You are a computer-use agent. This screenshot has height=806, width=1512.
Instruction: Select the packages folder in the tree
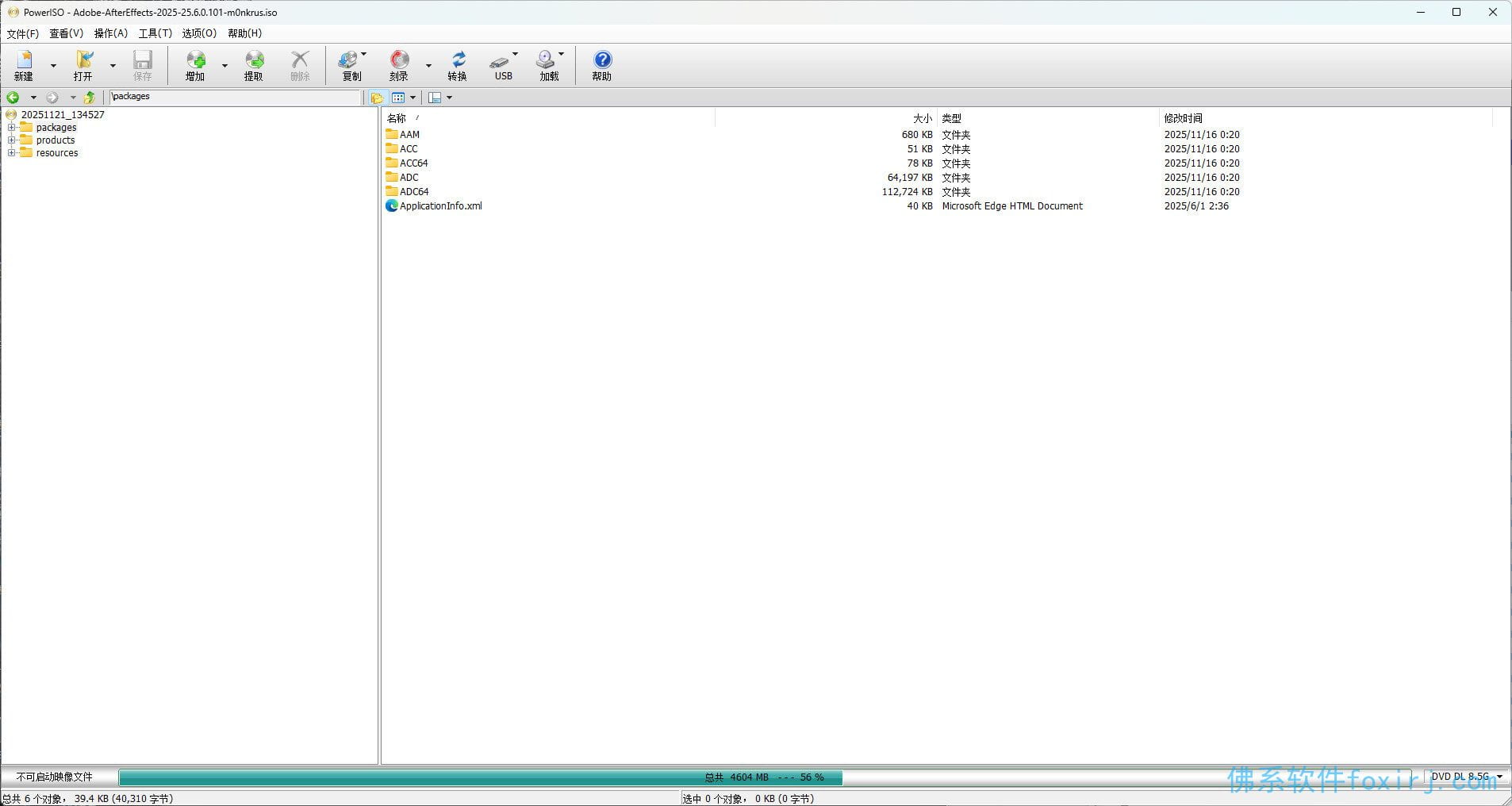pos(56,128)
